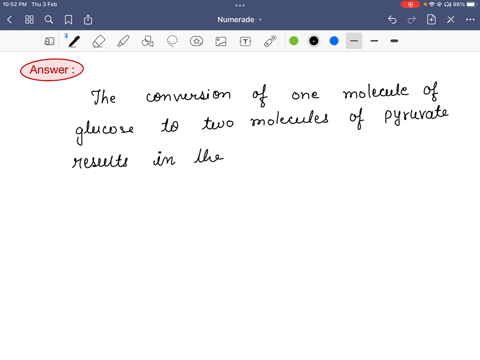Select the Text box tool
The image size is (480, 360).
pyautogui.click(x=245, y=41)
